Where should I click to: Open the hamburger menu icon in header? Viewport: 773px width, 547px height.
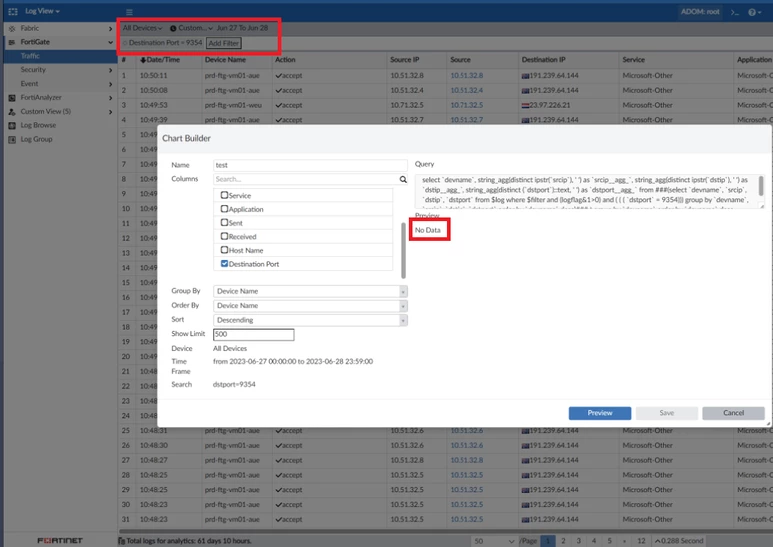tap(129, 12)
